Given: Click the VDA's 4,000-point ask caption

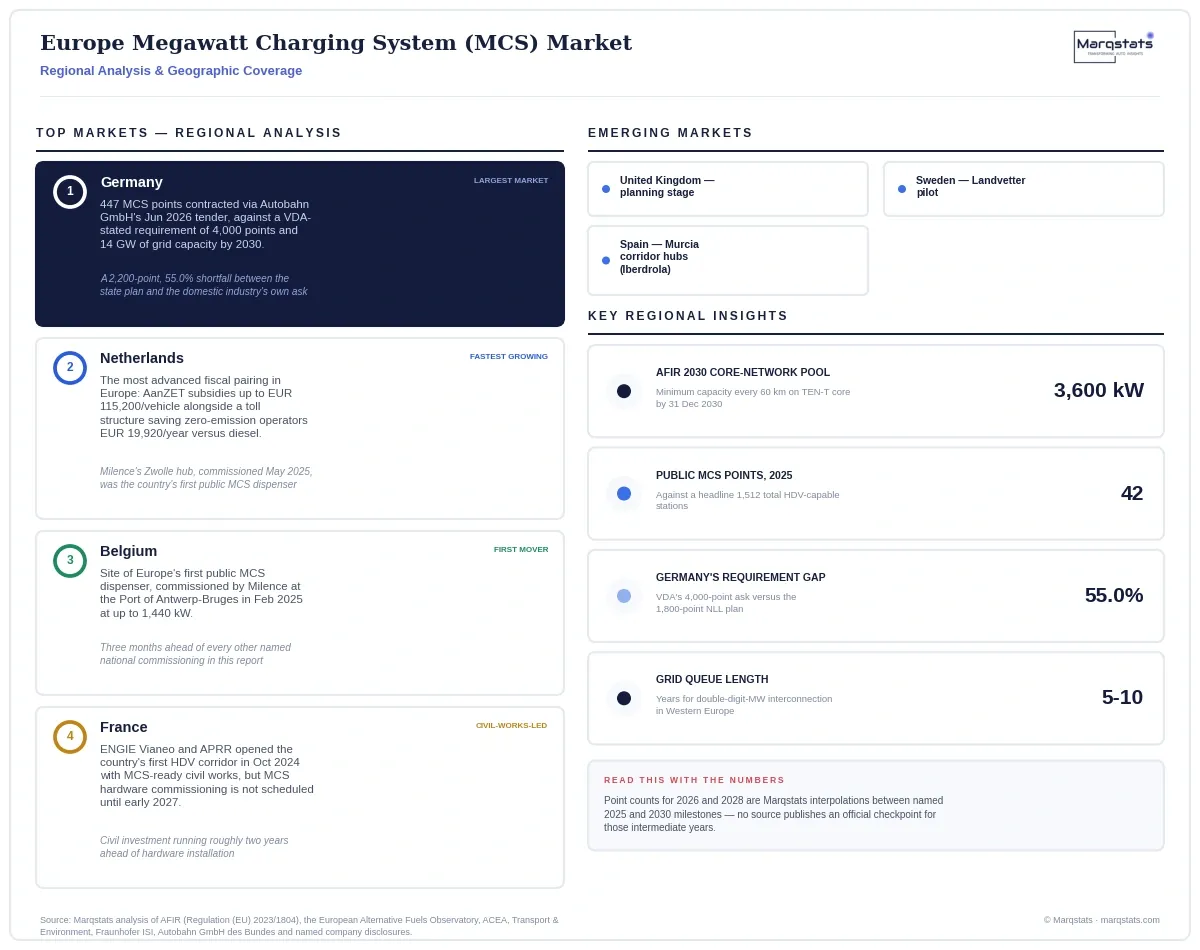Looking at the screenshot, I should click(727, 603).
